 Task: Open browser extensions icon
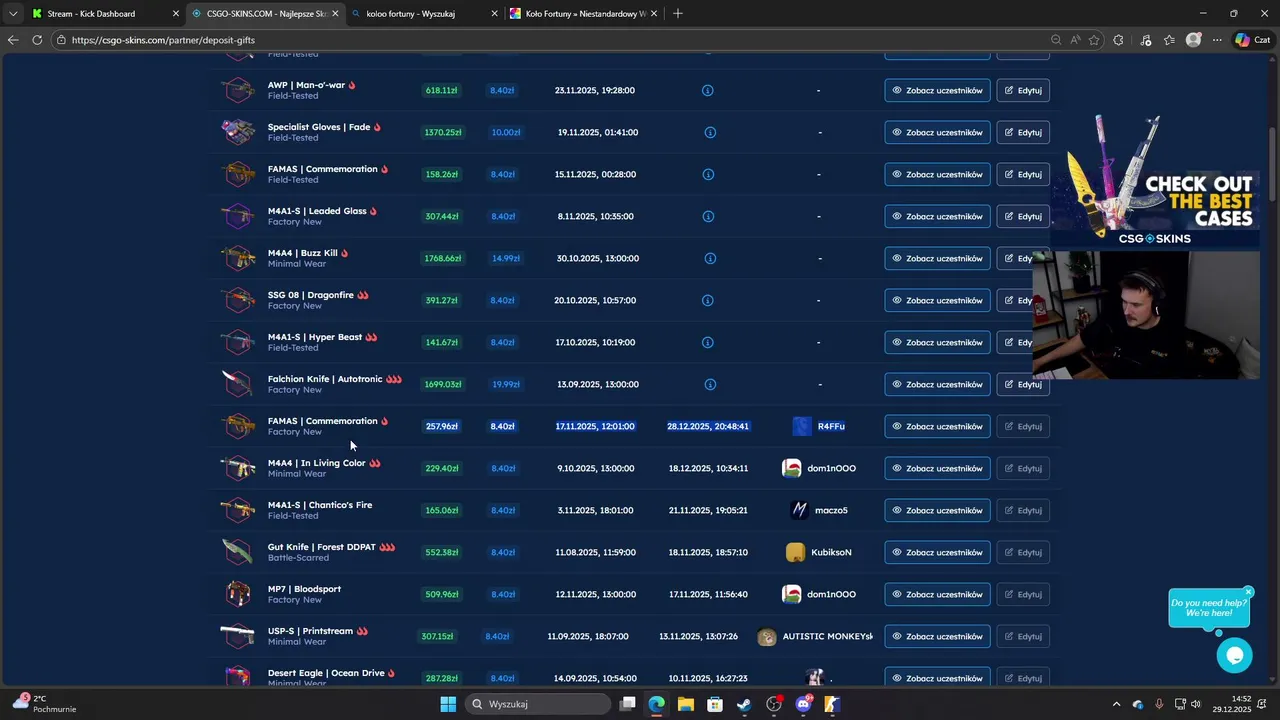pos(1118,40)
